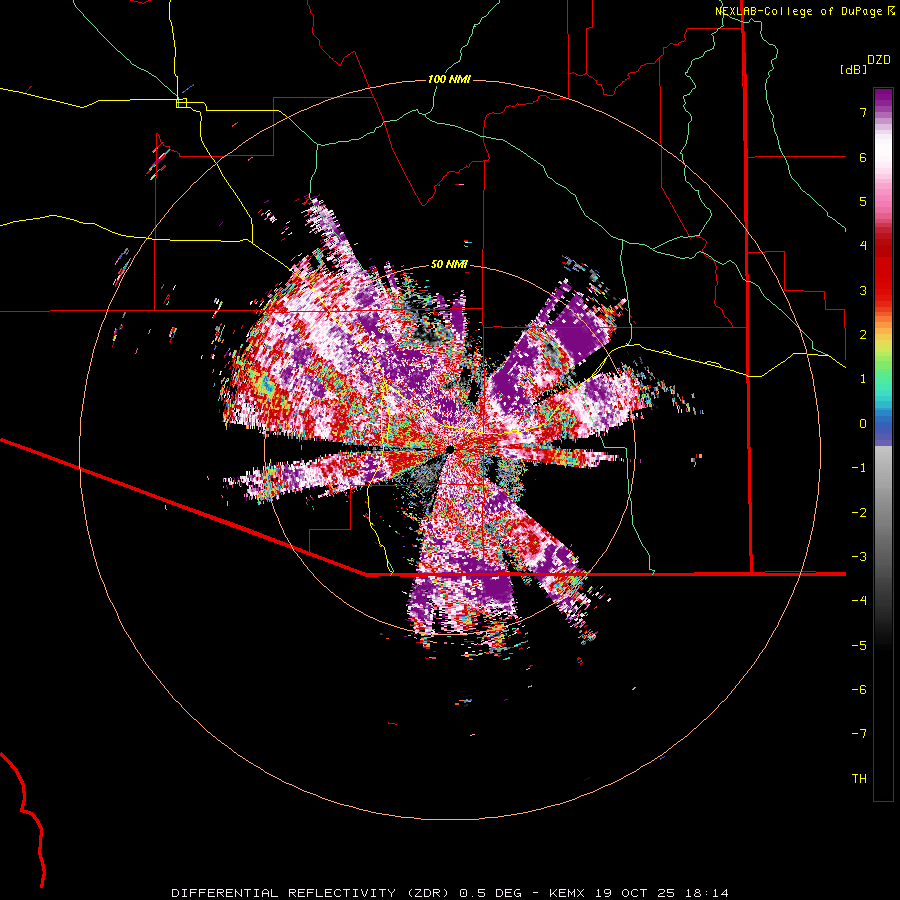Click the 7 value on the color scale
Screen dimensions: 900x900
(x=863, y=112)
